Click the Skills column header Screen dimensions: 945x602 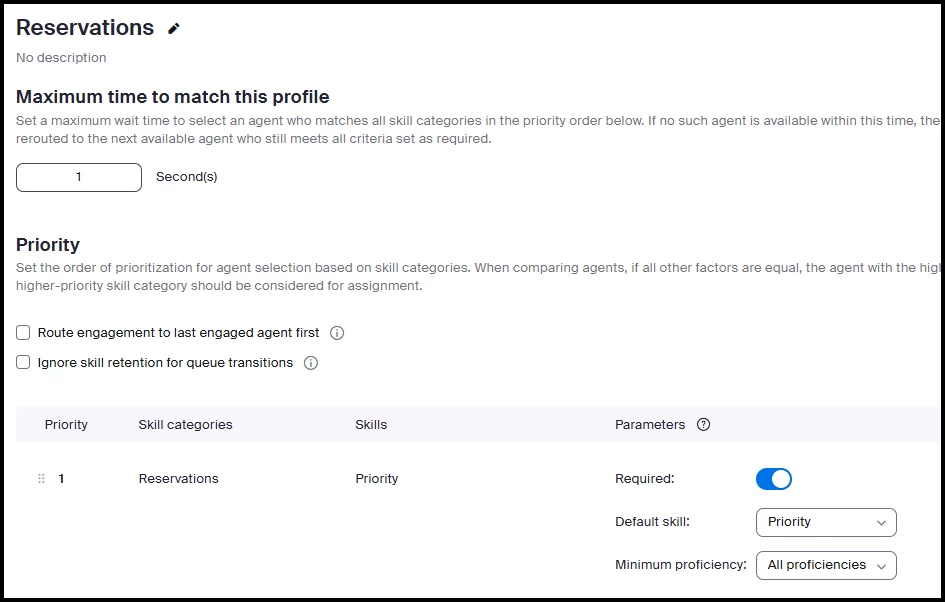(x=371, y=425)
